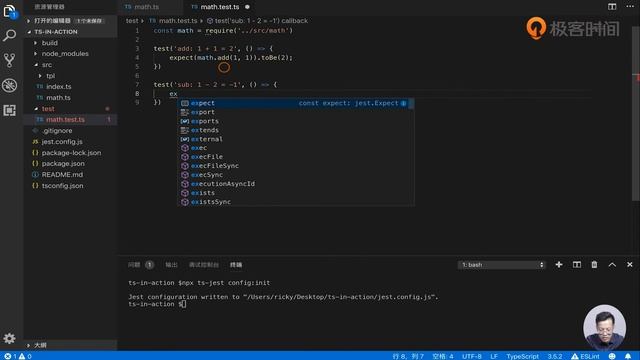Image resolution: width=640 pixels, height=360 pixels.
Task: Open notifications bell in status bar
Action: 628,356
